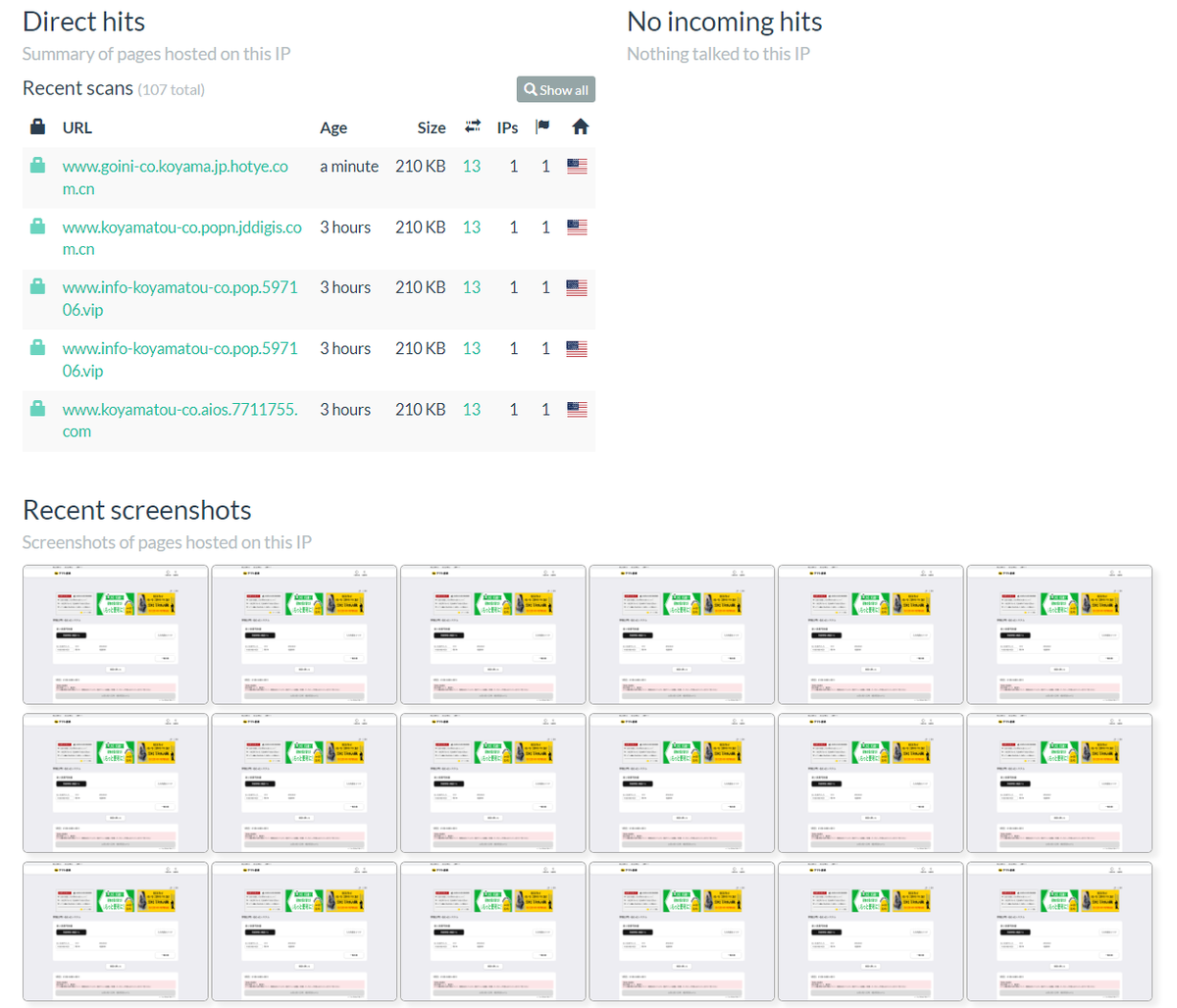Click the 'Recent scans' subheading

[x=78, y=88]
